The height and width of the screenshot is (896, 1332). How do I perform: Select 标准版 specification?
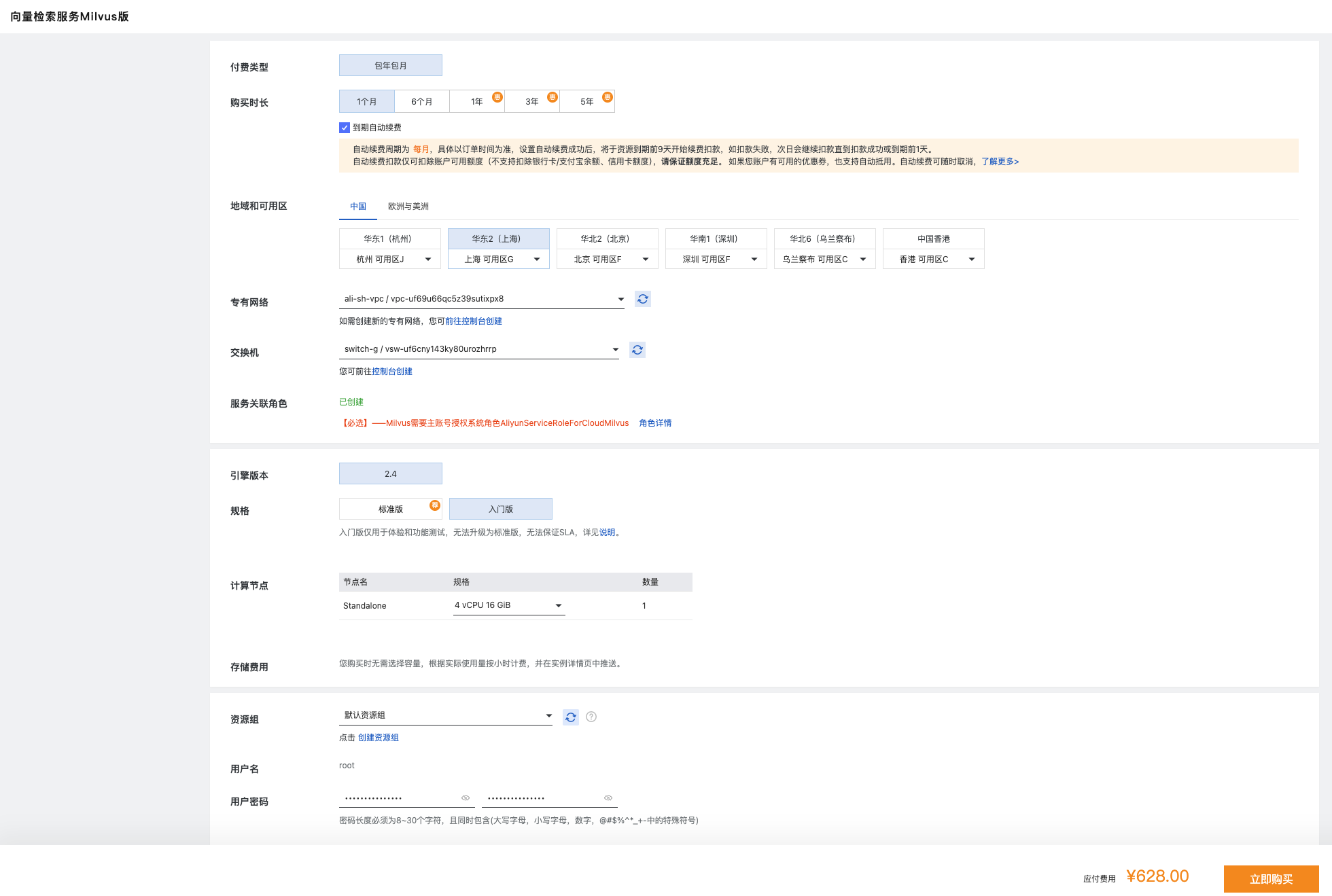pyautogui.click(x=390, y=509)
